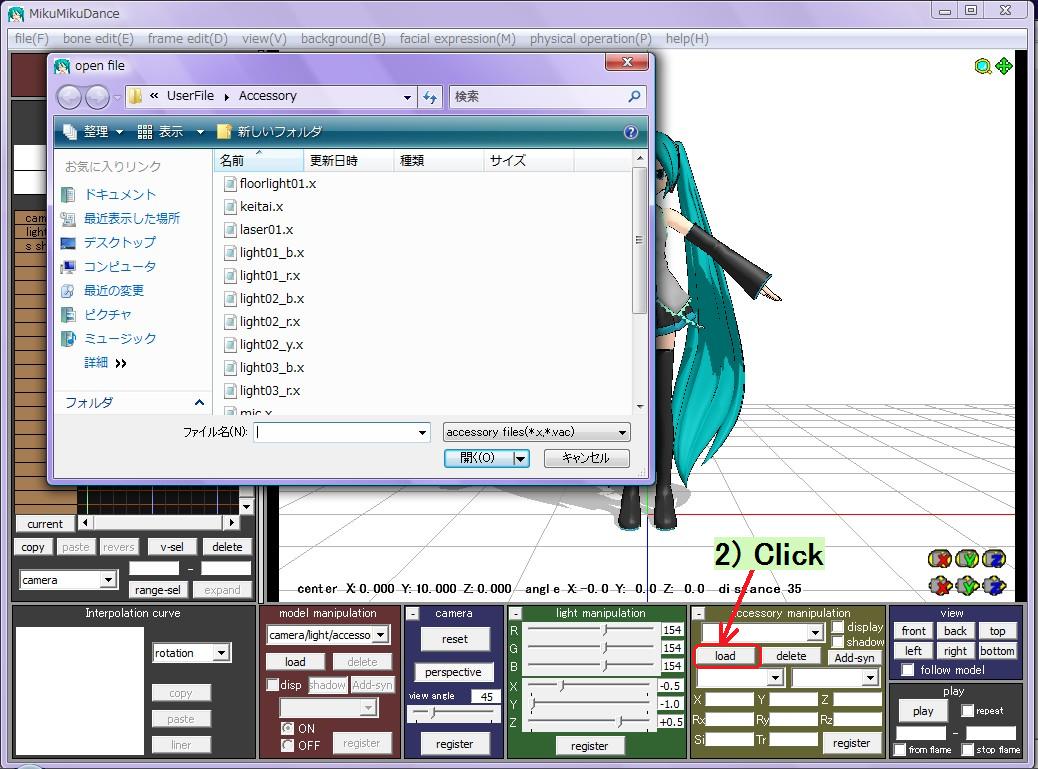
Task: Toggle model manipulation disp checkbox
Action: (272, 684)
